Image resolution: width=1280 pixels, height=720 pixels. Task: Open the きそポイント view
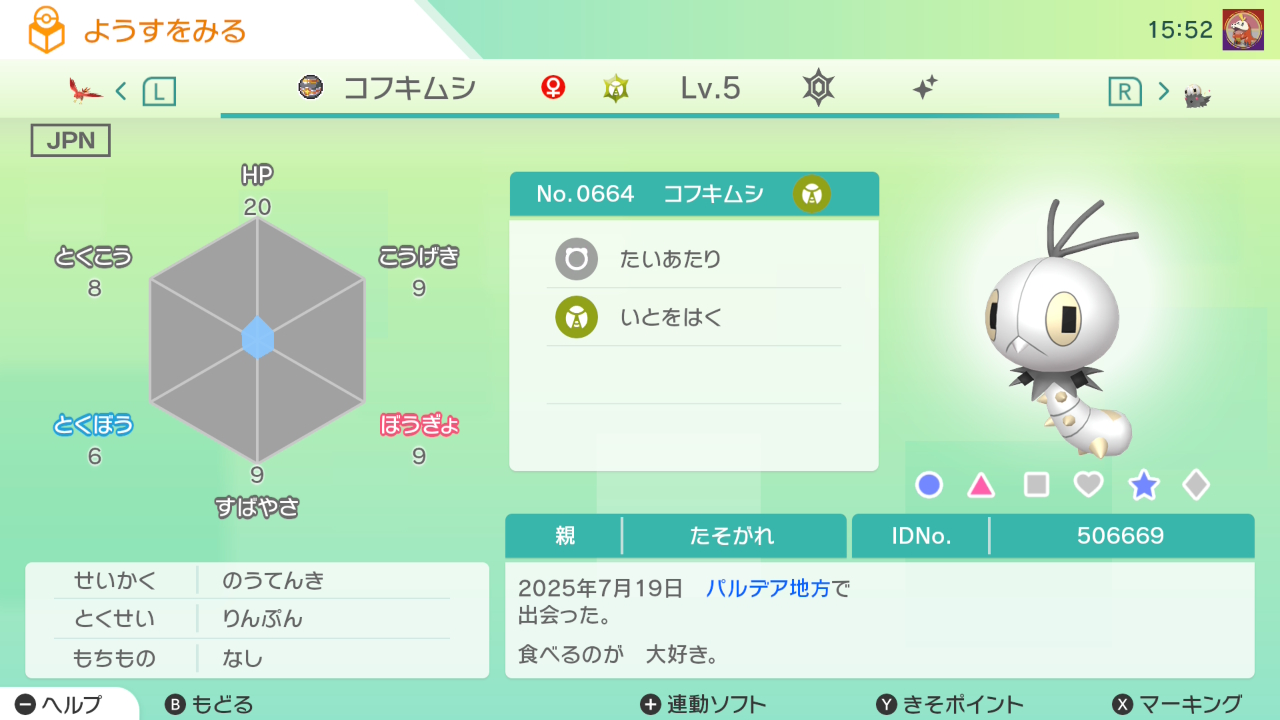pyautogui.click(x=950, y=704)
